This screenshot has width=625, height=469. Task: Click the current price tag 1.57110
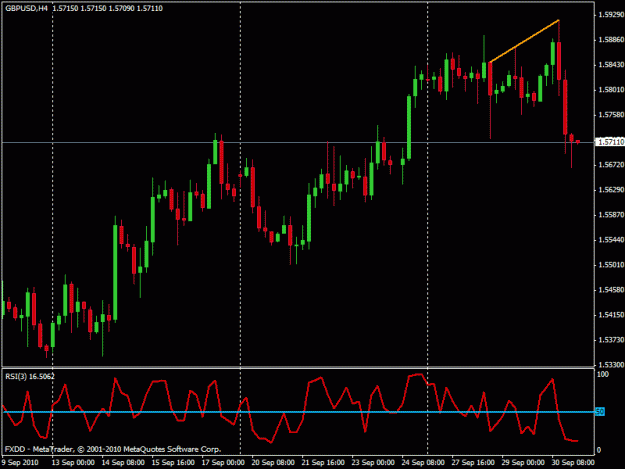coord(610,142)
